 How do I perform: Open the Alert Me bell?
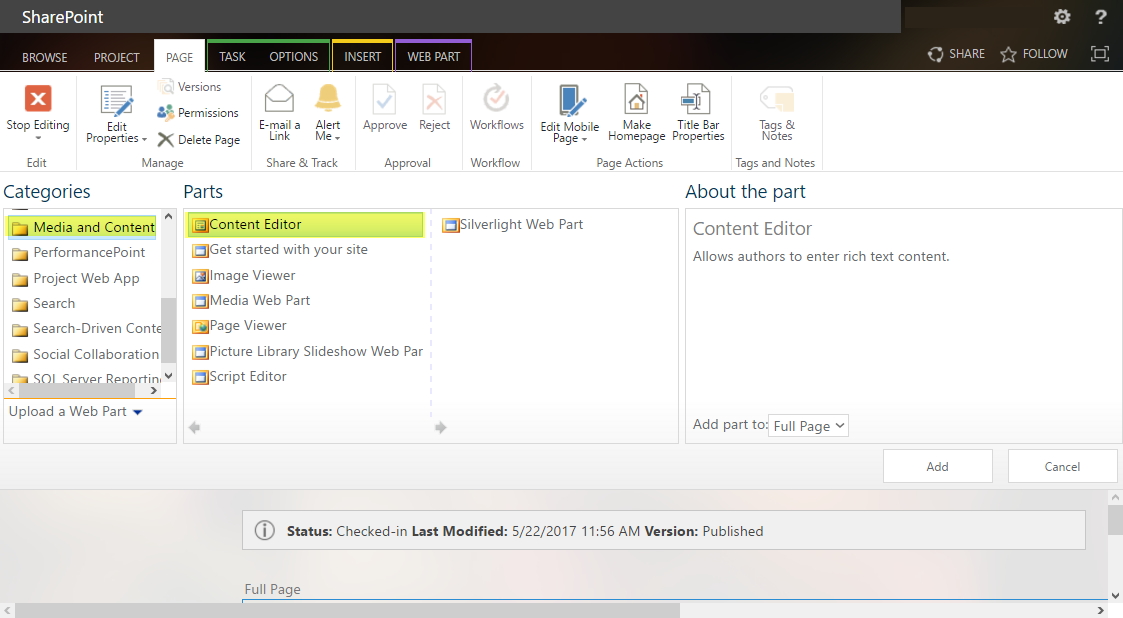328,98
